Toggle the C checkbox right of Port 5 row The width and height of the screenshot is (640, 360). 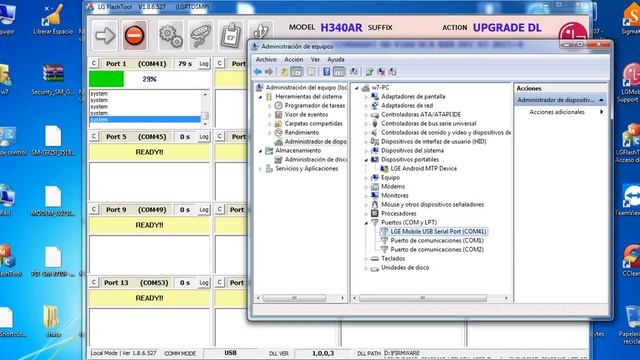[x=220, y=136]
